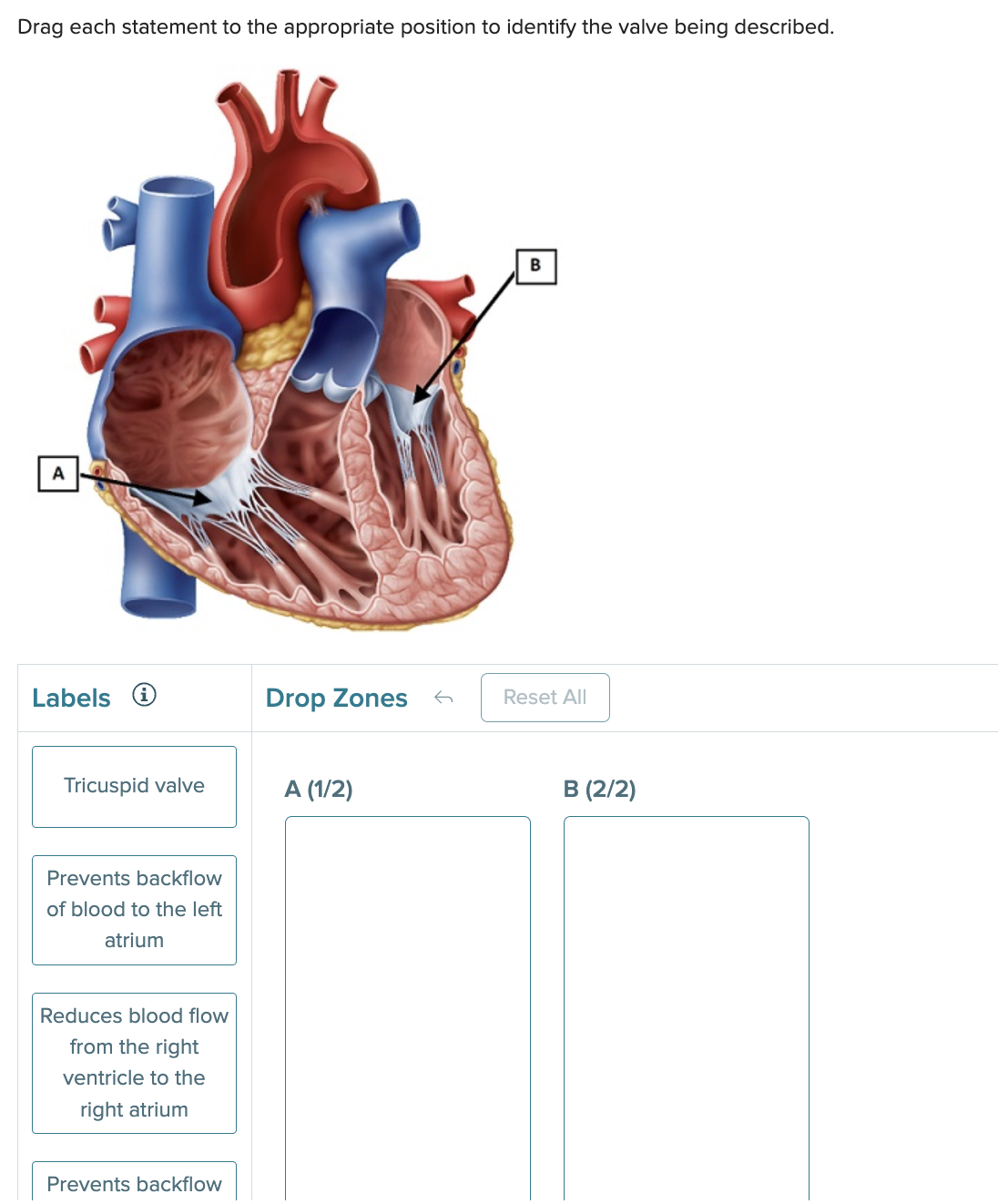Screen dimensions: 998x1204
Task: Click the A (1/2) zone title
Action: point(319,789)
